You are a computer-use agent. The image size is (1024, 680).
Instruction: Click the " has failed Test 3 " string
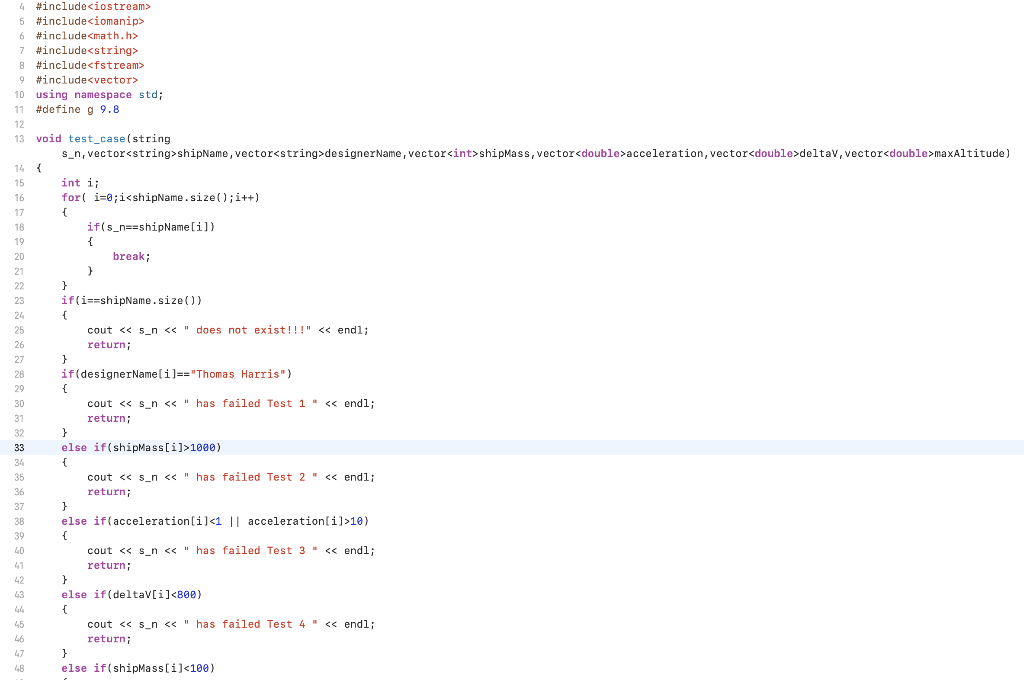point(251,551)
